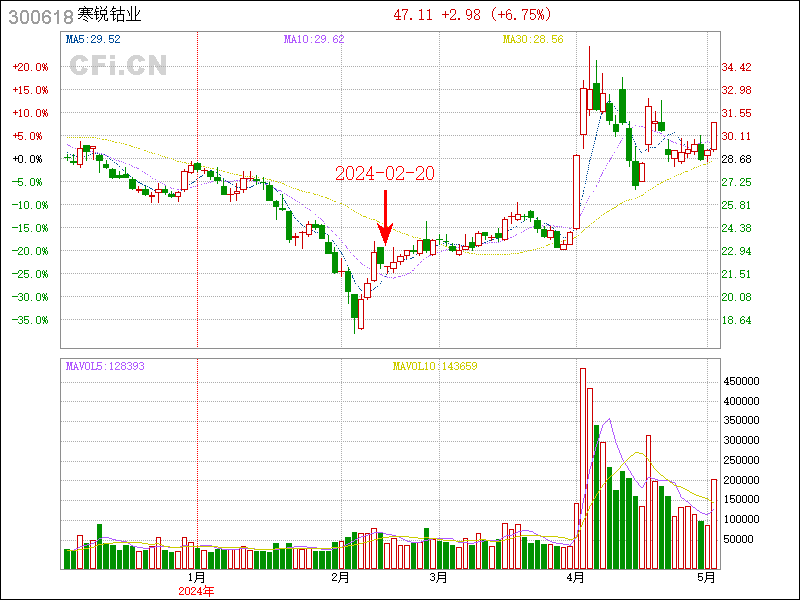This screenshot has height=600, width=800.
Task: Click the +20.0% left axis label
Action: point(30,67)
